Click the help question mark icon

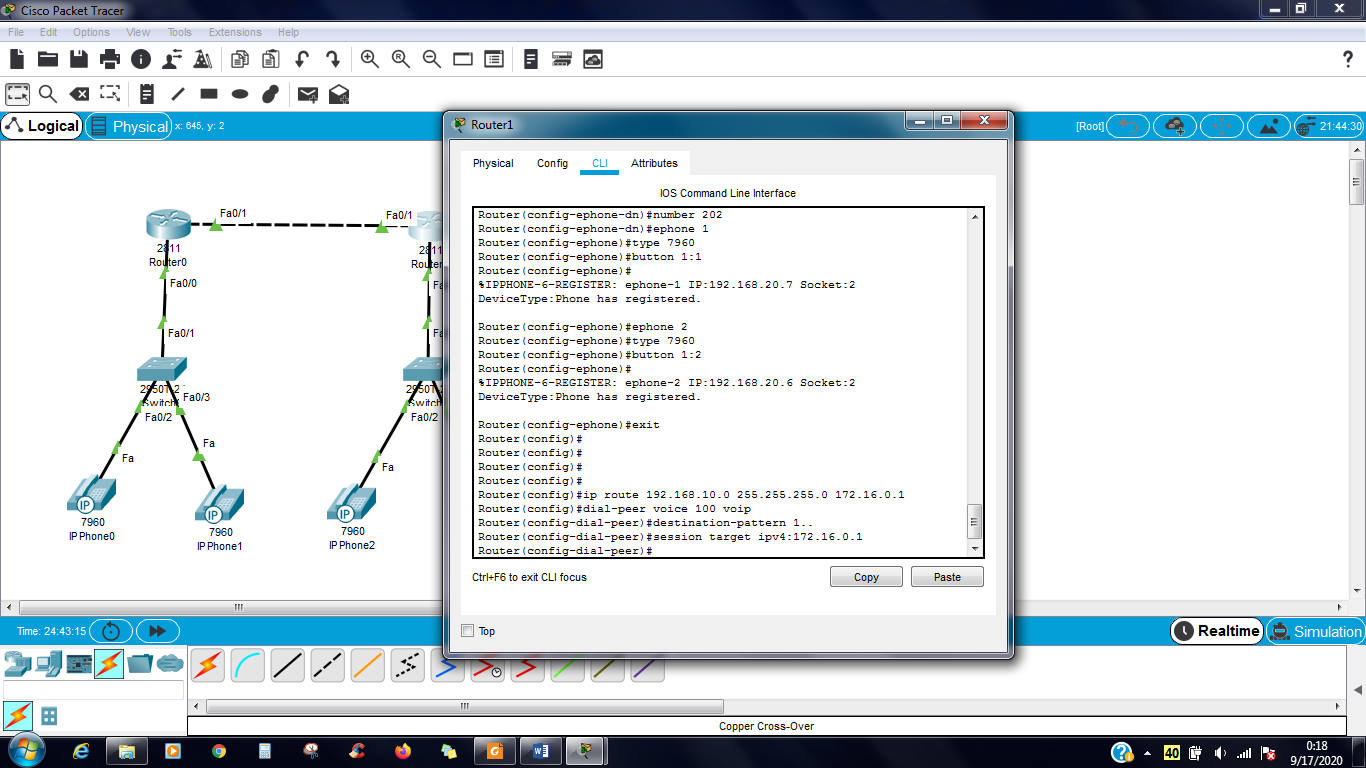coord(1347,59)
